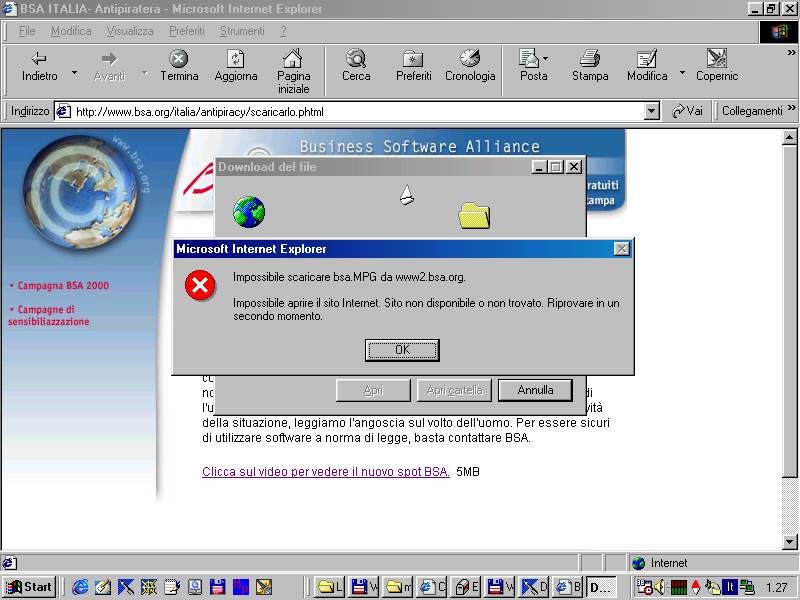Open the Visualizza menu
Image resolution: width=800 pixels, height=600 pixels.
click(x=130, y=31)
